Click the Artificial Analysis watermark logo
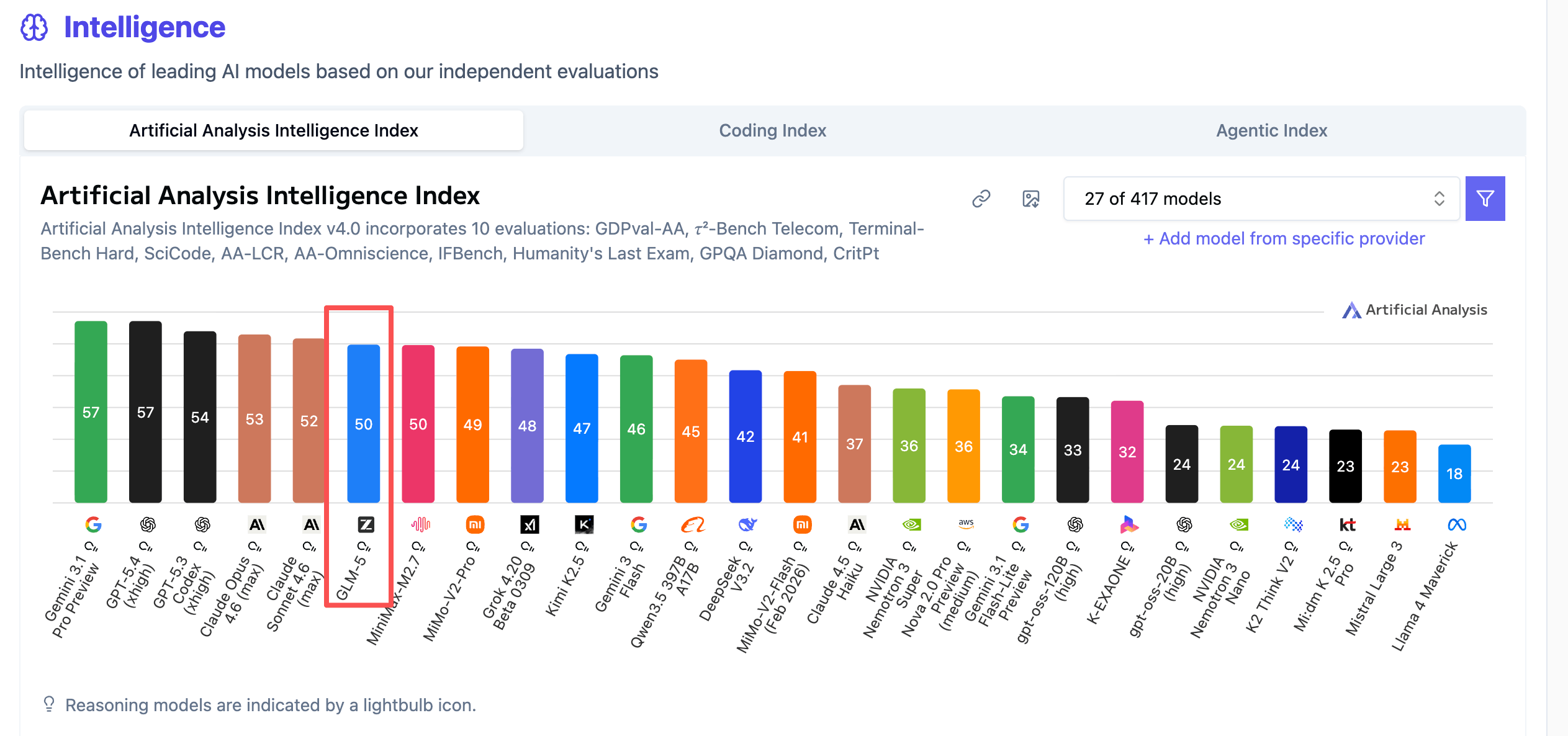 (1351, 310)
